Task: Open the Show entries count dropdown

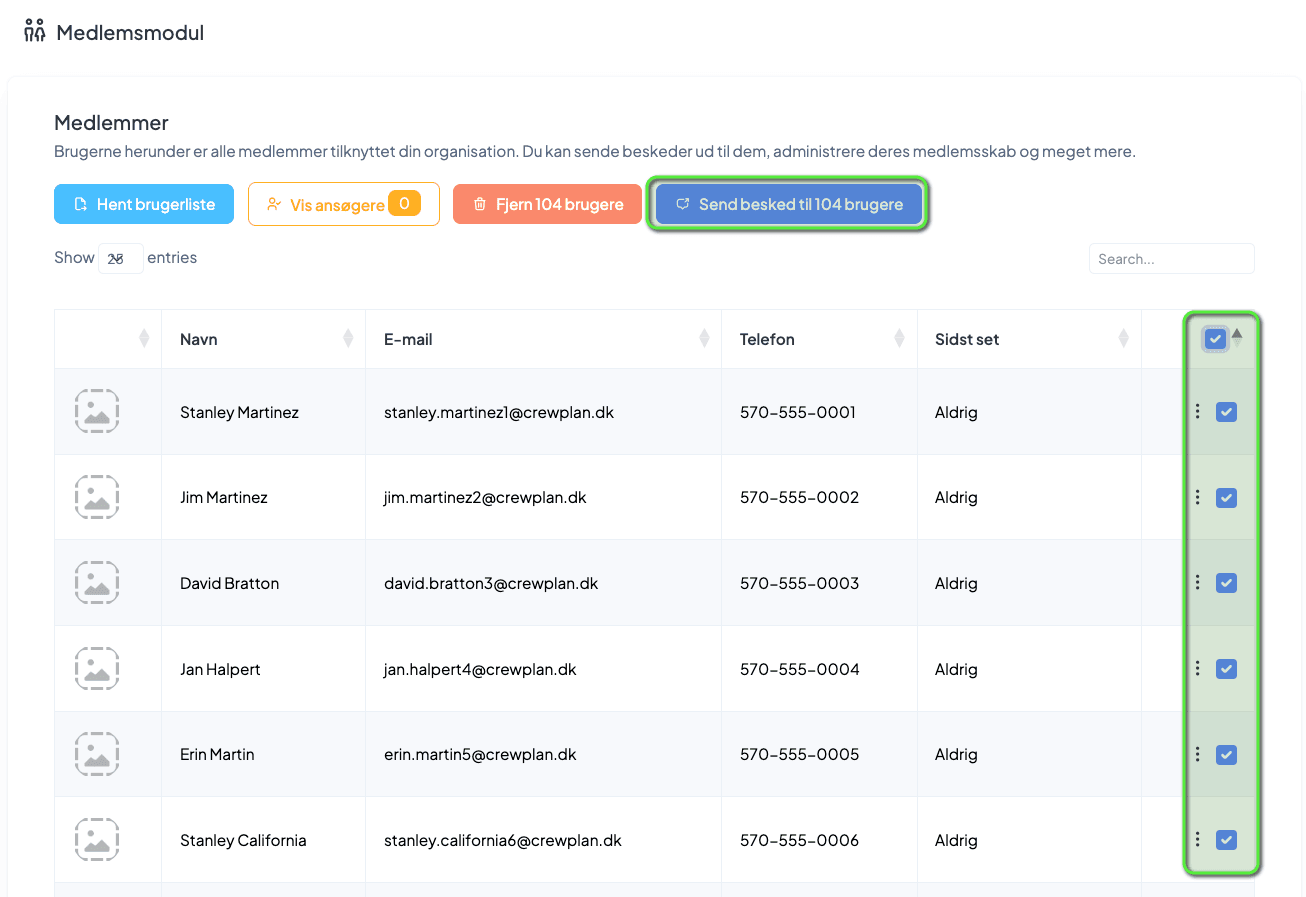Action: [120, 258]
